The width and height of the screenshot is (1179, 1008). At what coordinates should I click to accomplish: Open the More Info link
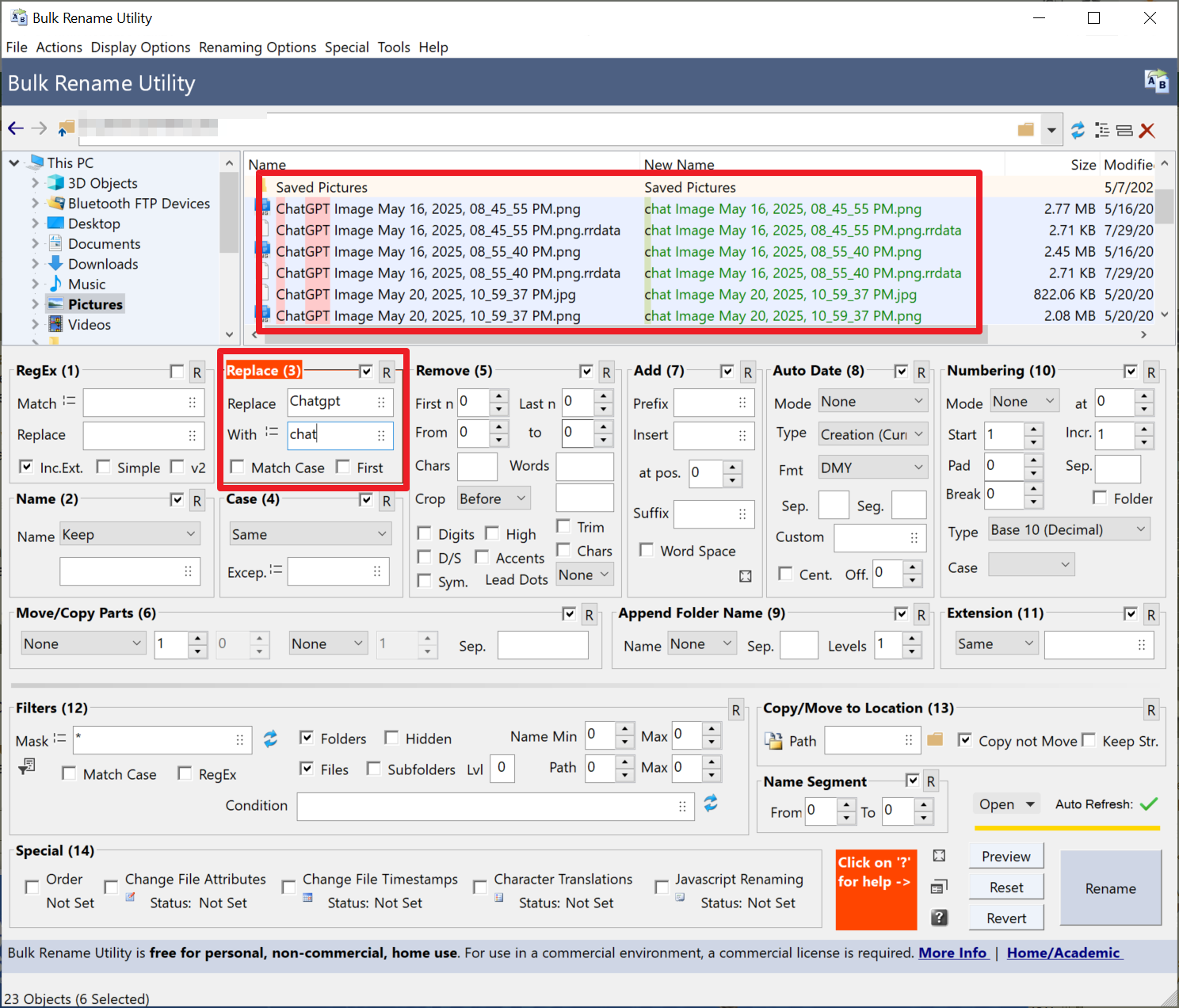click(952, 953)
